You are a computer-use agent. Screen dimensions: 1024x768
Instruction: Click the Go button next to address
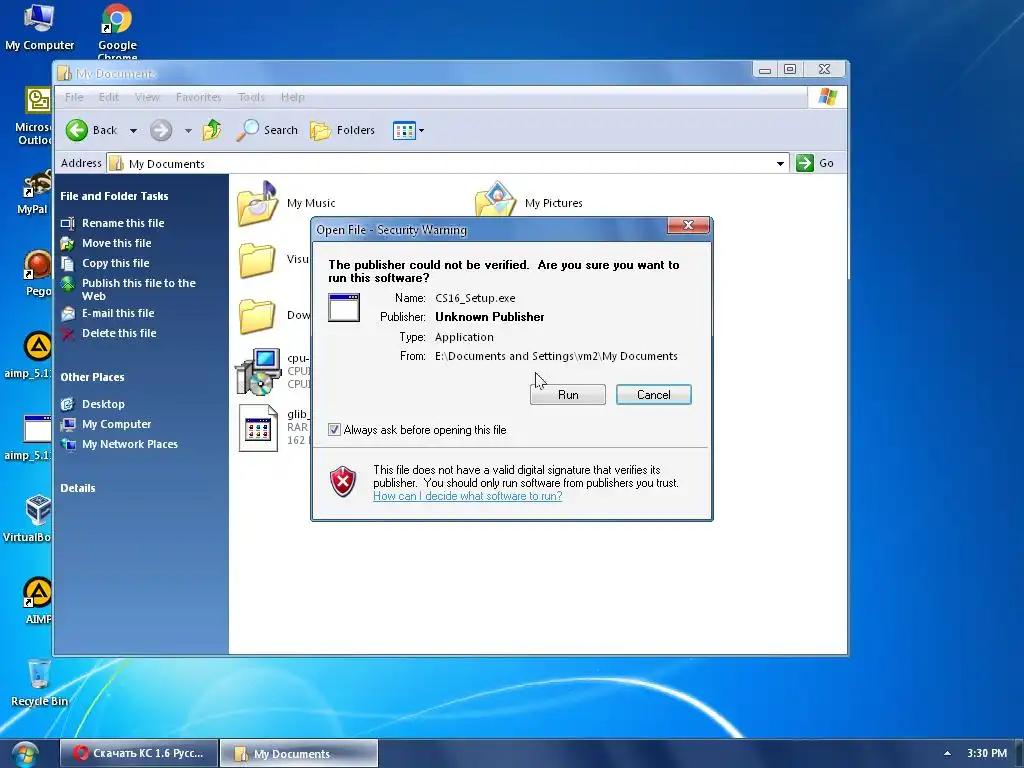815,163
